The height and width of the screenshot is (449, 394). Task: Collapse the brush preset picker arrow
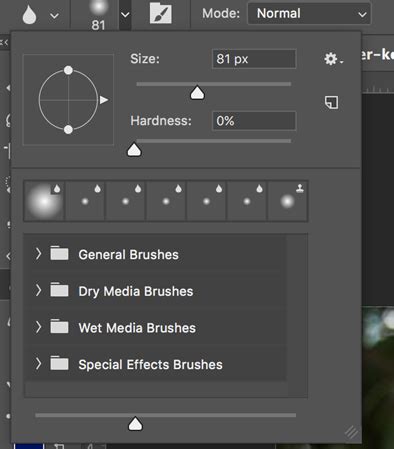[x=125, y=15]
